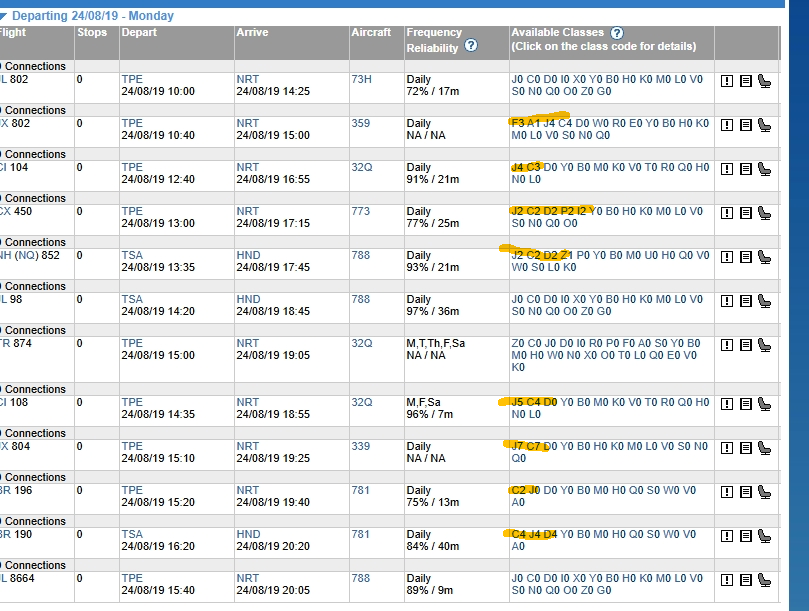This screenshot has width=809, height=611.
Task: Click alert icon on the 8664 flight row
Action: click(x=726, y=580)
